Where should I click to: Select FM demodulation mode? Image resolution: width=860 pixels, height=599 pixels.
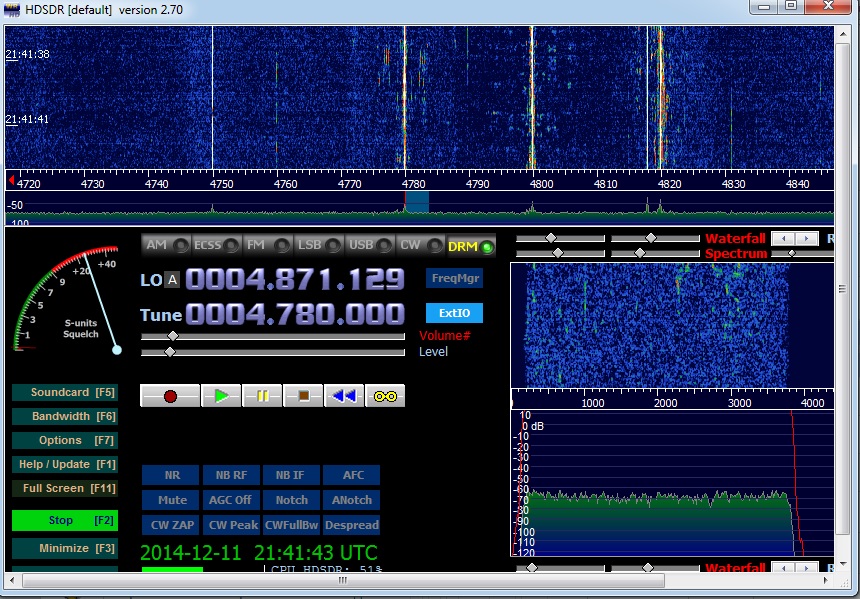268,245
